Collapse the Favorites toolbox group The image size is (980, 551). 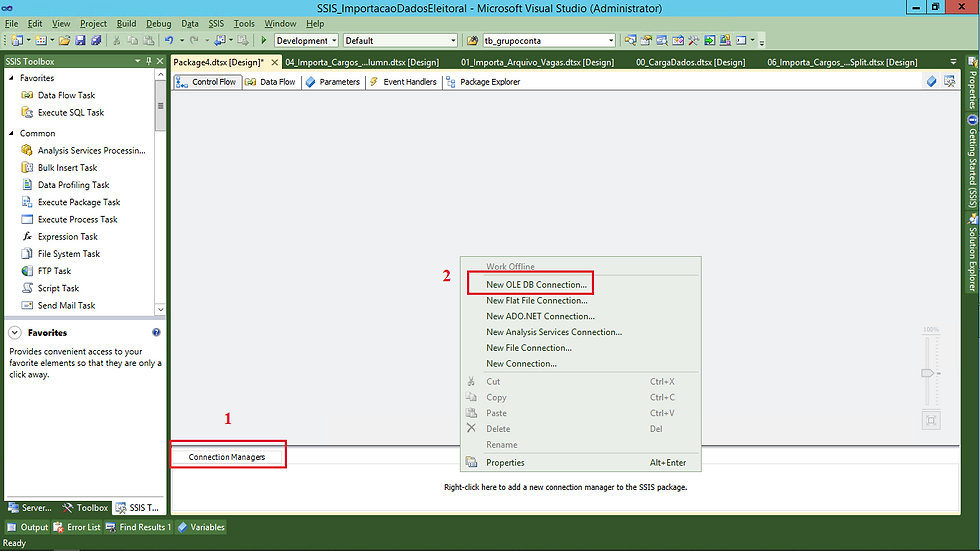coord(11,78)
